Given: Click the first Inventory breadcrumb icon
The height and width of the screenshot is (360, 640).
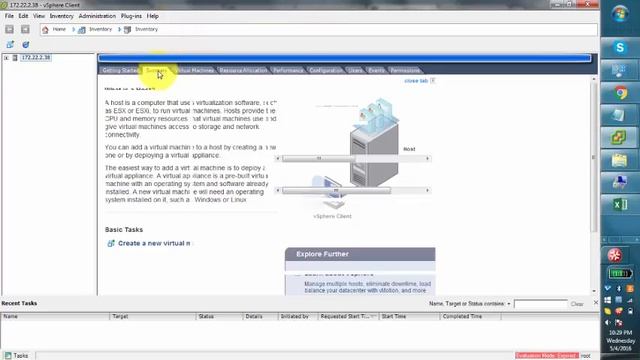Looking at the screenshot, I should click(82, 29).
